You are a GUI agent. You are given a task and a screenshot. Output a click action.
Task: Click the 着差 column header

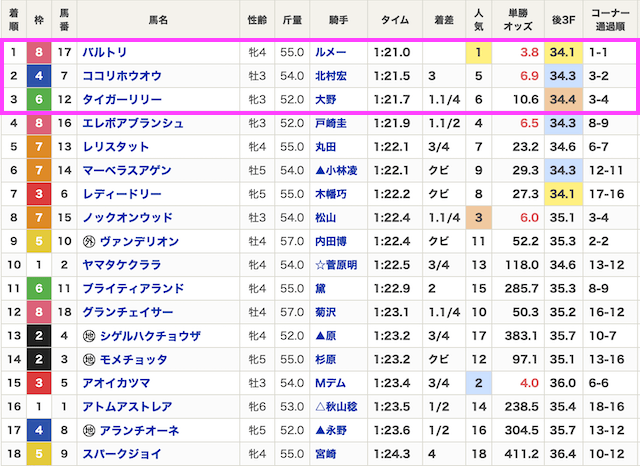click(444, 20)
